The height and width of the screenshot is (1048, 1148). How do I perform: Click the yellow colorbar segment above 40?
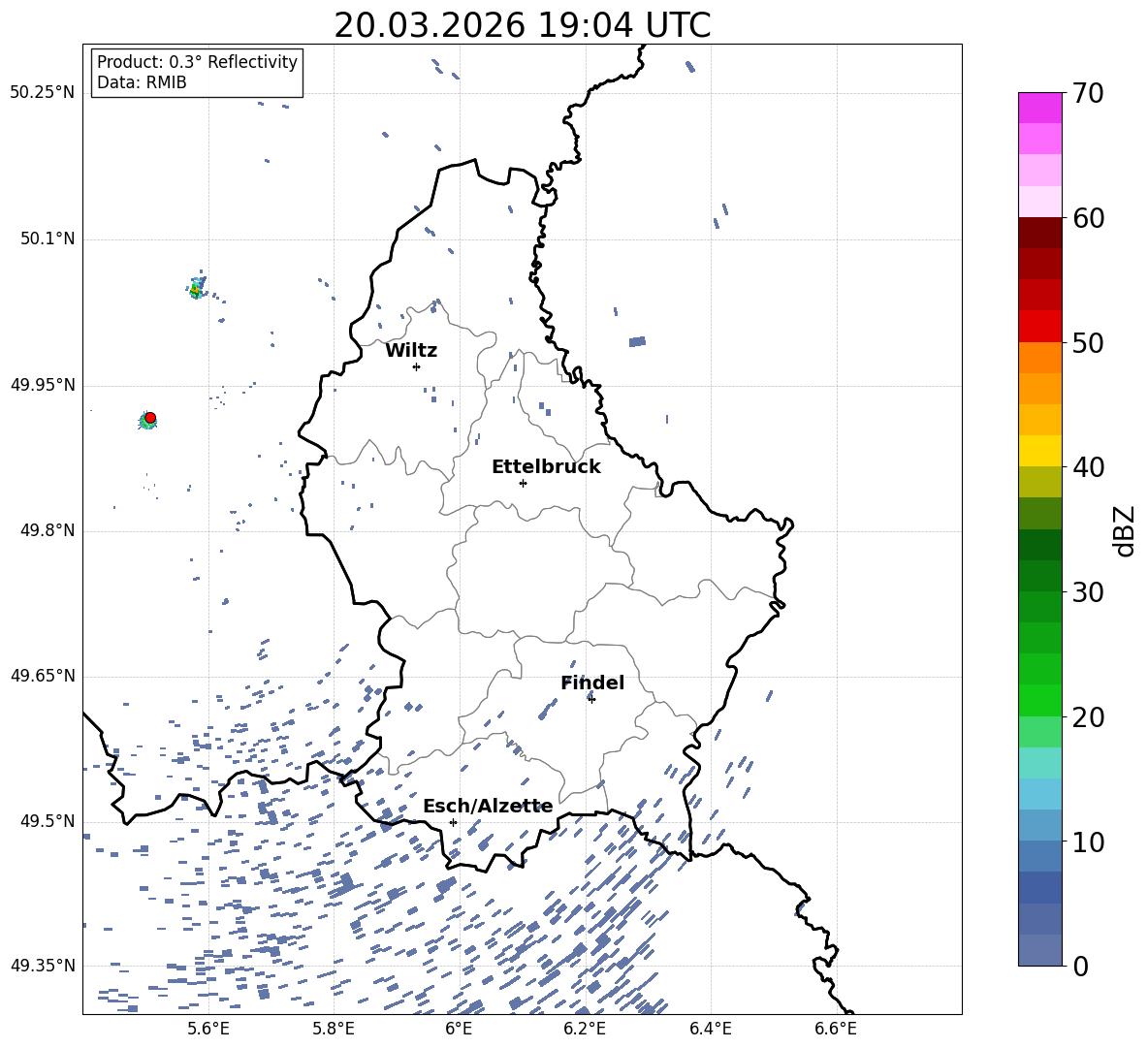coord(1039,452)
